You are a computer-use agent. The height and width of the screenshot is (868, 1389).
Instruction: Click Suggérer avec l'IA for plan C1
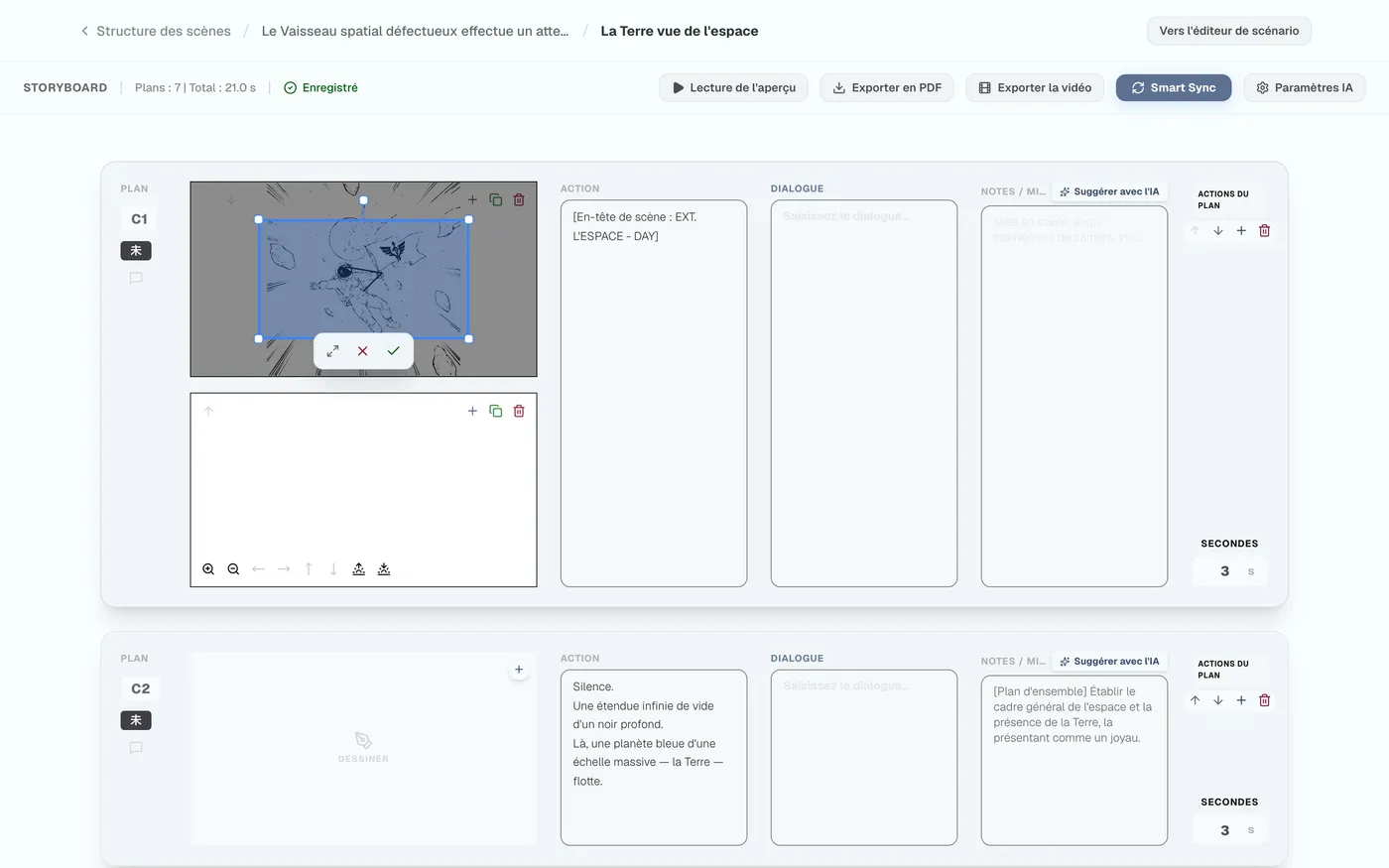click(x=1109, y=191)
